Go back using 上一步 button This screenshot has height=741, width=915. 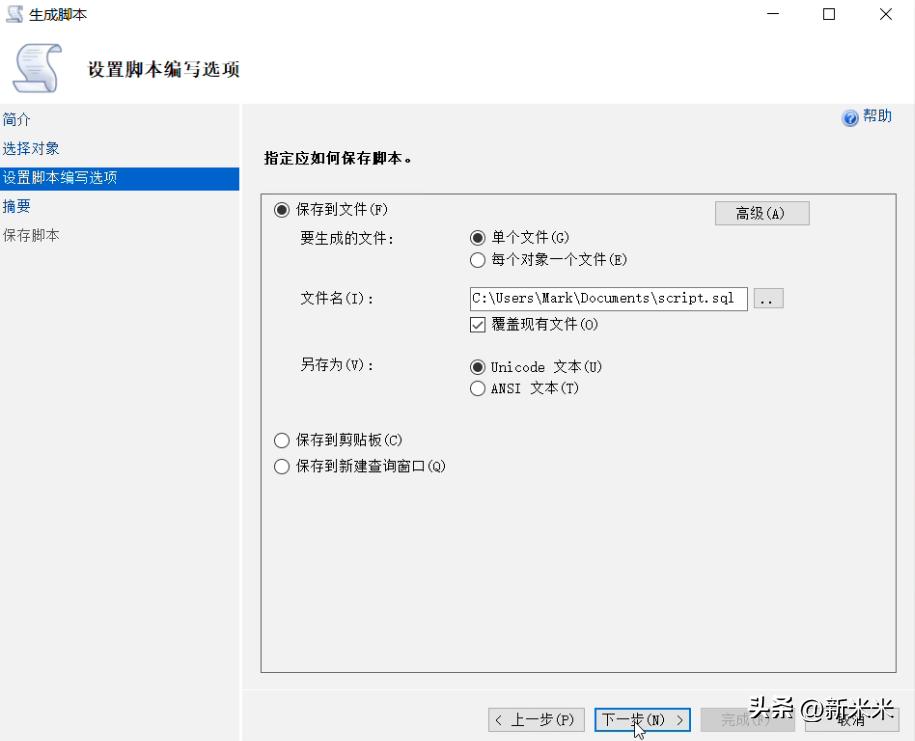pos(536,719)
